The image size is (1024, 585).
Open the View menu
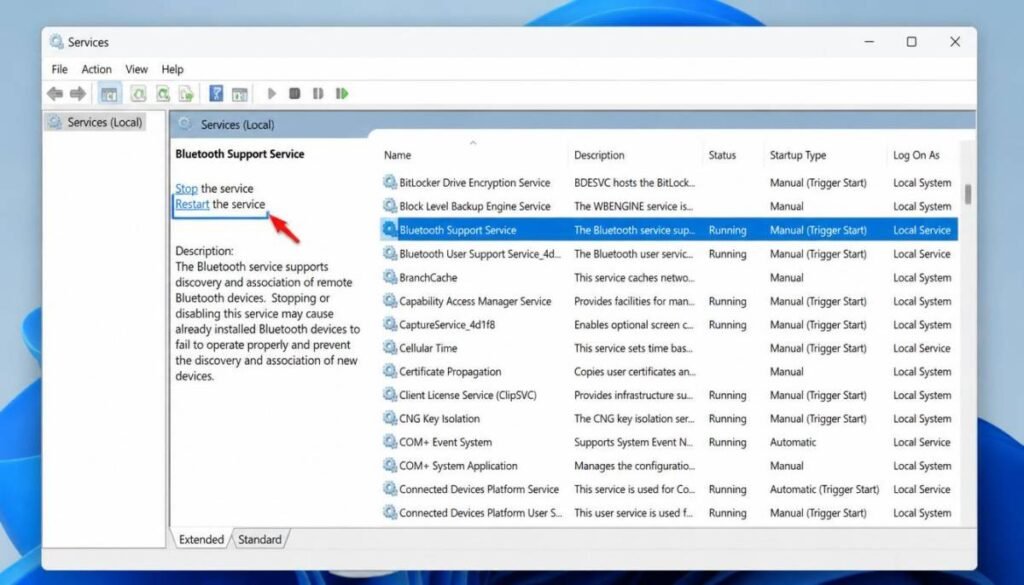136,69
